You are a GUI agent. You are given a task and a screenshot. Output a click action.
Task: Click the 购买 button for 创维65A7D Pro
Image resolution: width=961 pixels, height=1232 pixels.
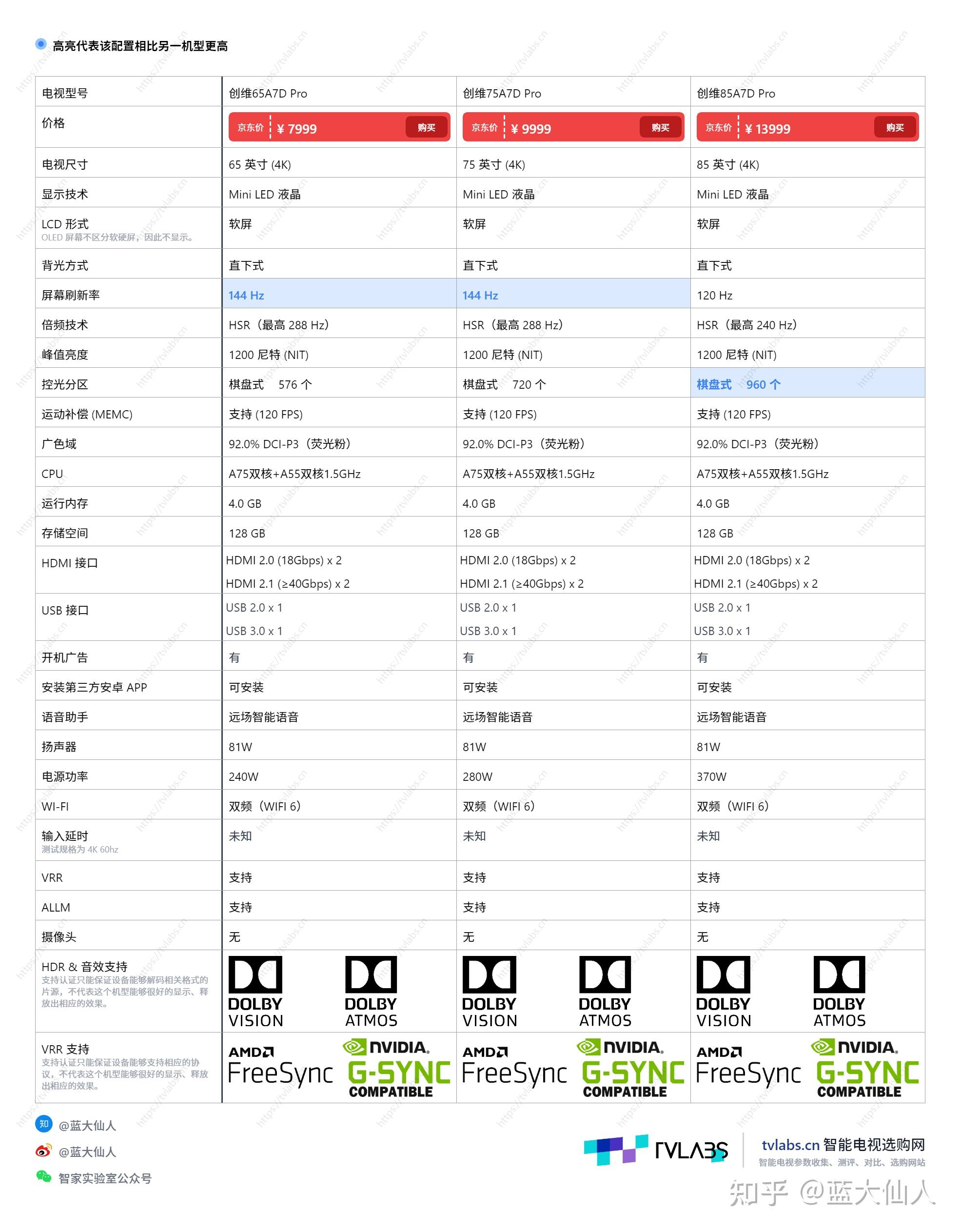[x=426, y=127]
